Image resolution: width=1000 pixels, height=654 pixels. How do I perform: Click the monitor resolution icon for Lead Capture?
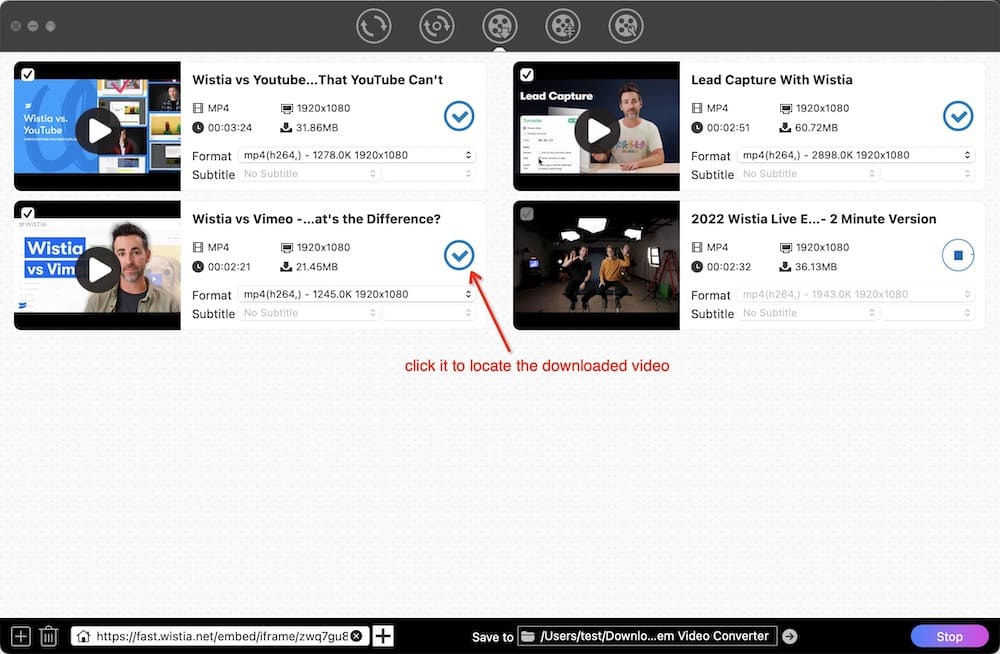(x=786, y=108)
